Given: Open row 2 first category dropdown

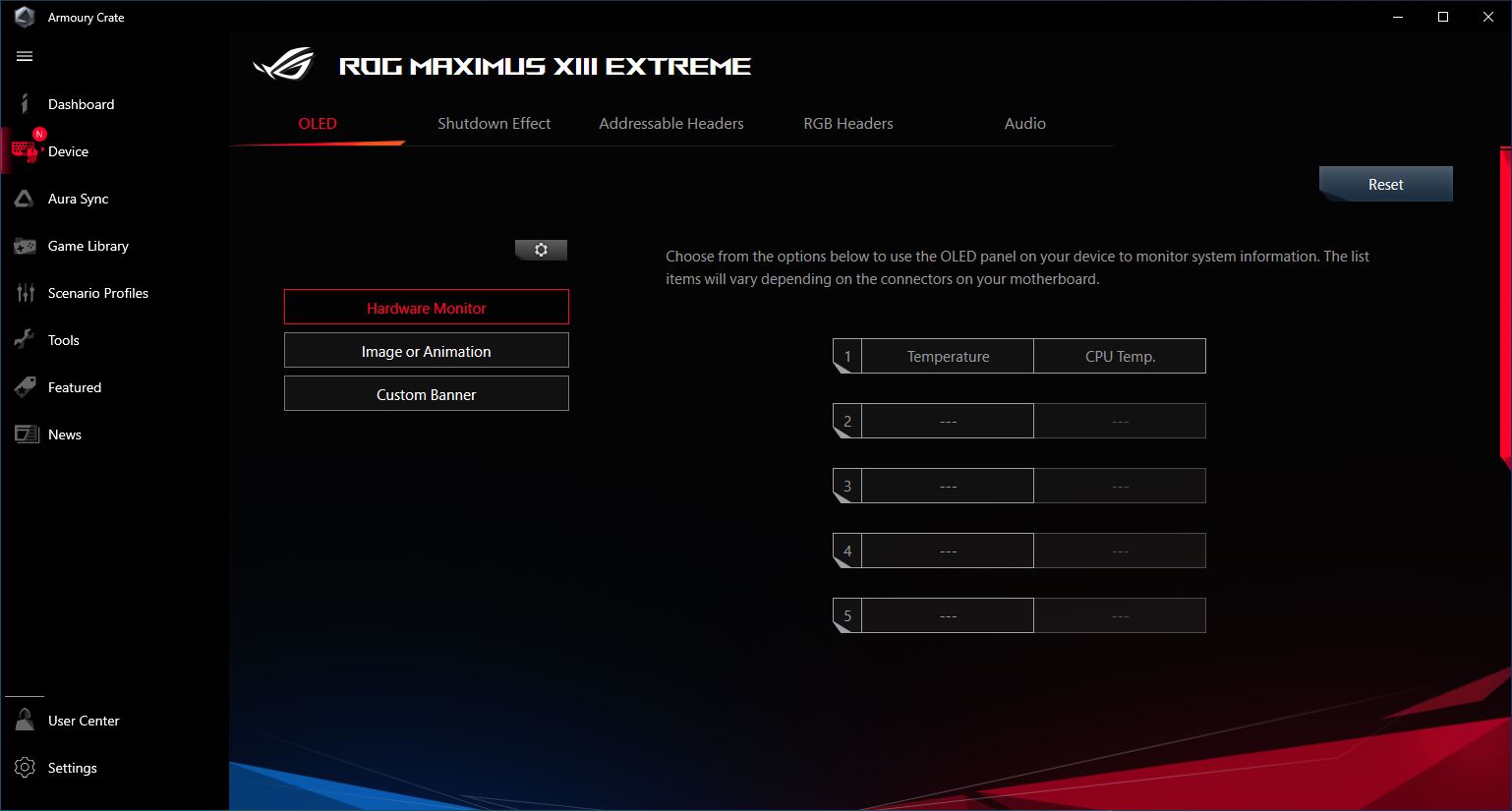Looking at the screenshot, I should pos(948,421).
